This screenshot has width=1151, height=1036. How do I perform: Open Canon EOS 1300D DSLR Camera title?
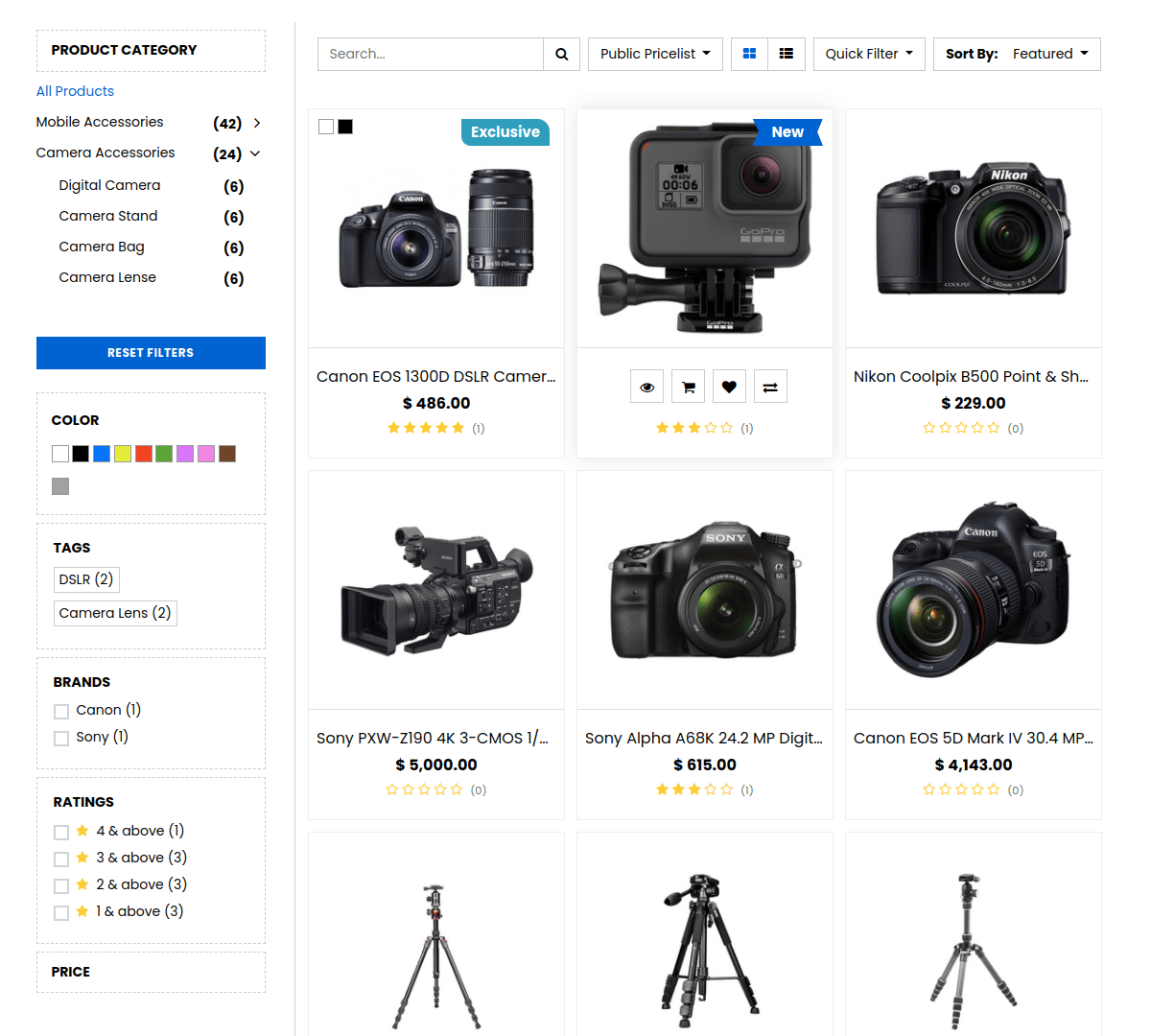[436, 377]
